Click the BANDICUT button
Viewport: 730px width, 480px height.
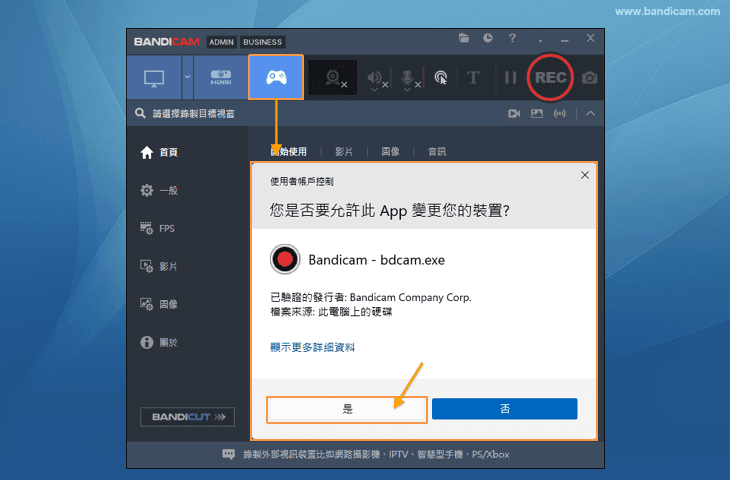coord(188,417)
